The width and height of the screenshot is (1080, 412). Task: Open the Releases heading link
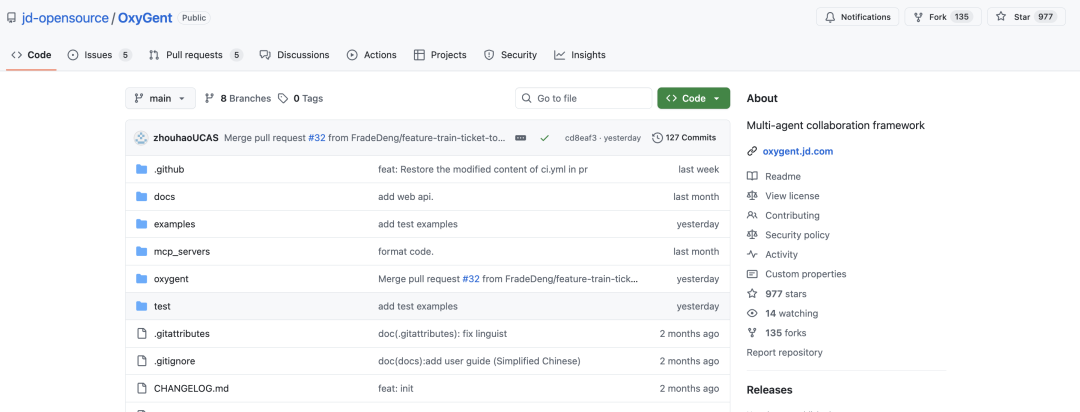769,390
